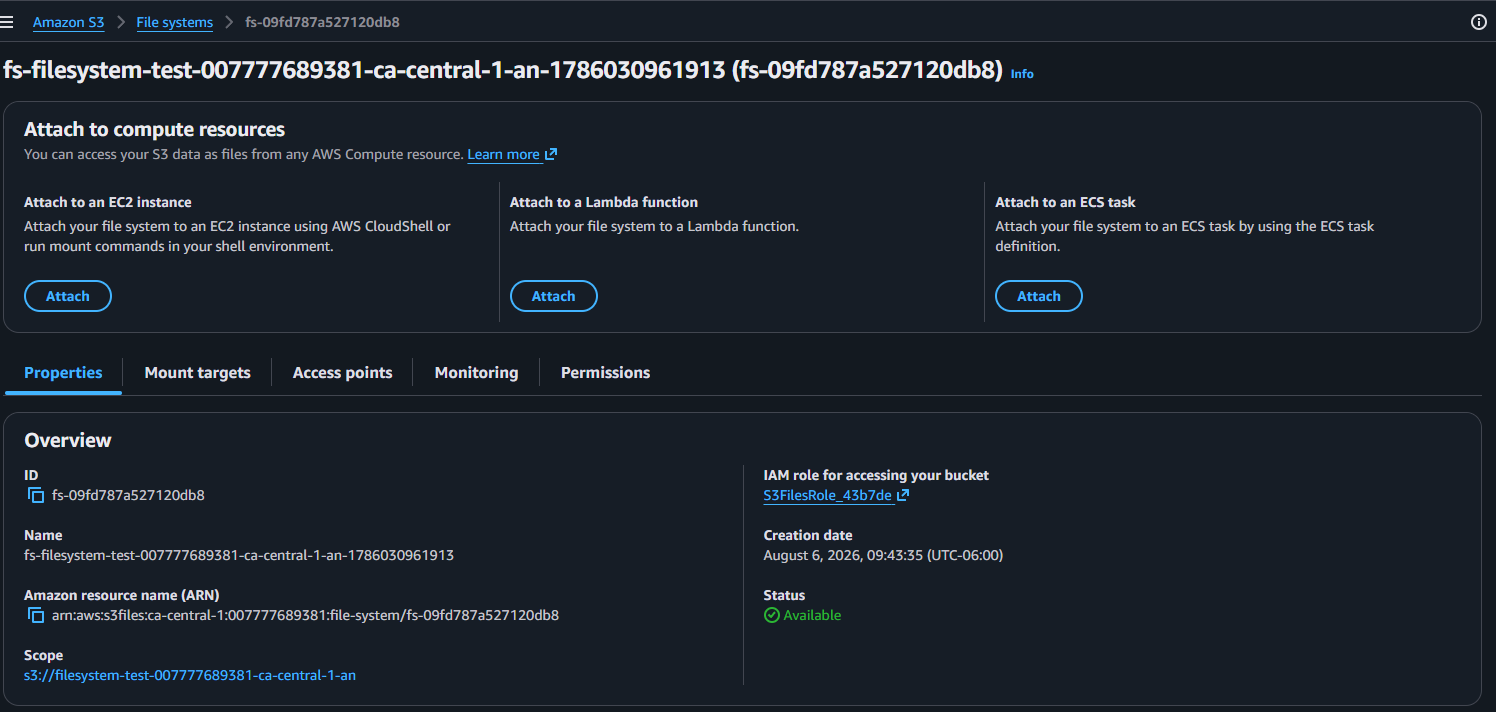This screenshot has height=712, width=1496.
Task: Attach file system to an ECS task
Action: pos(1039,296)
